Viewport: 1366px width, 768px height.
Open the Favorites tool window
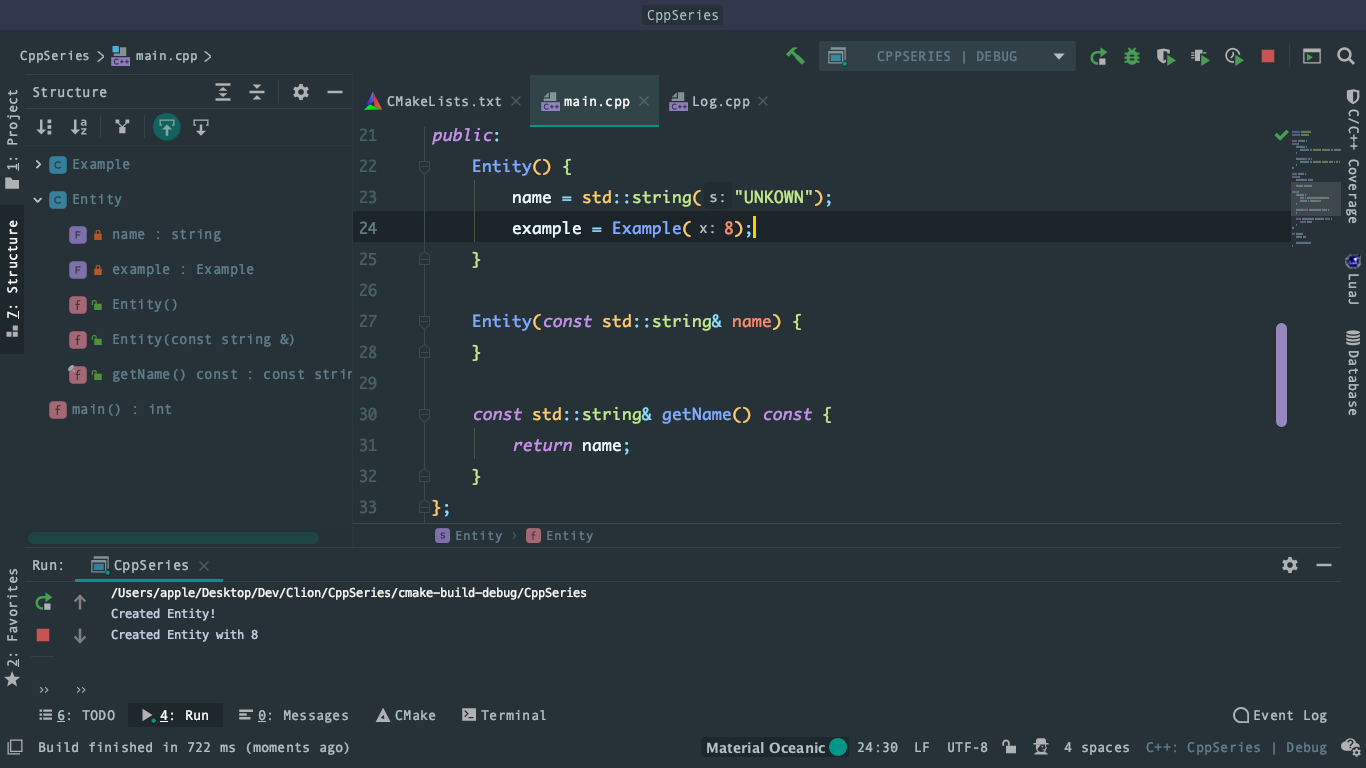[12, 627]
